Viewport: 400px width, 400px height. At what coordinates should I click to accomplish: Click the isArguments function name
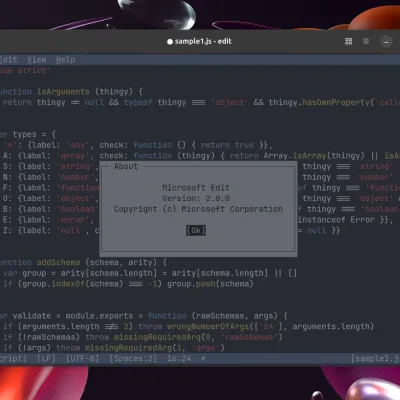pyautogui.click(x=63, y=92)
